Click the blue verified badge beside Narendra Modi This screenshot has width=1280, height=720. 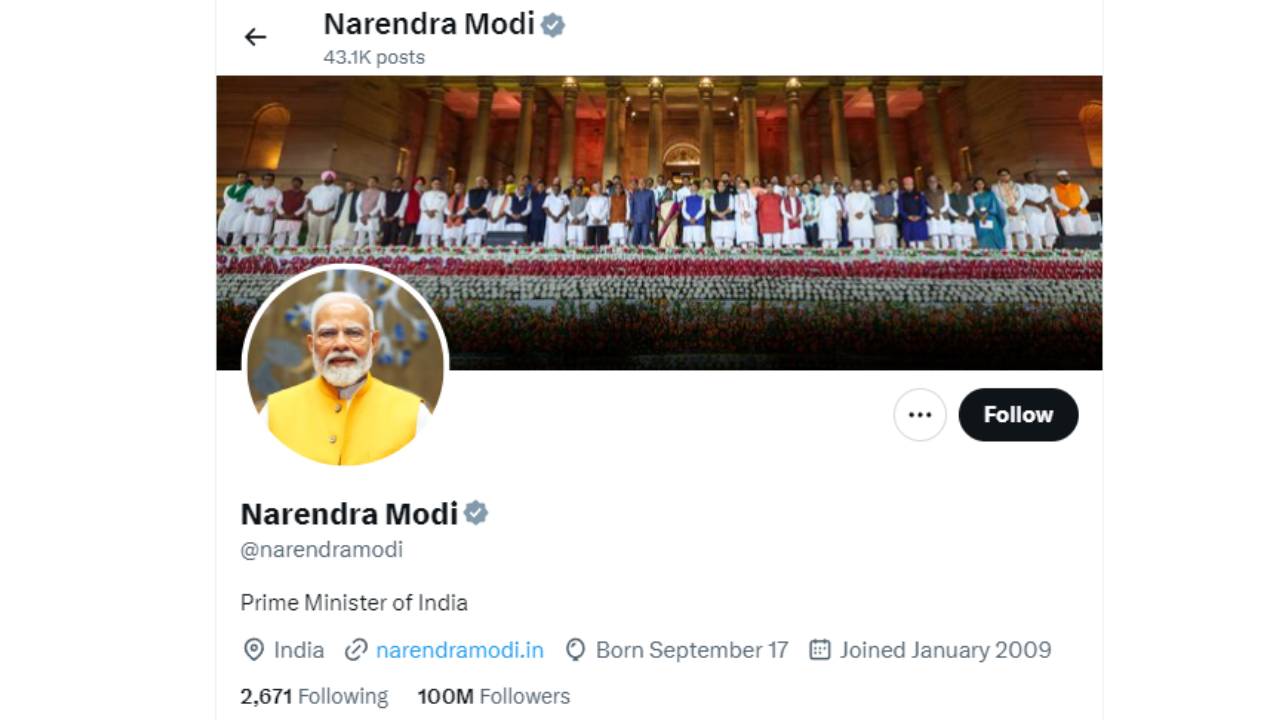click(x=476, y=513)
